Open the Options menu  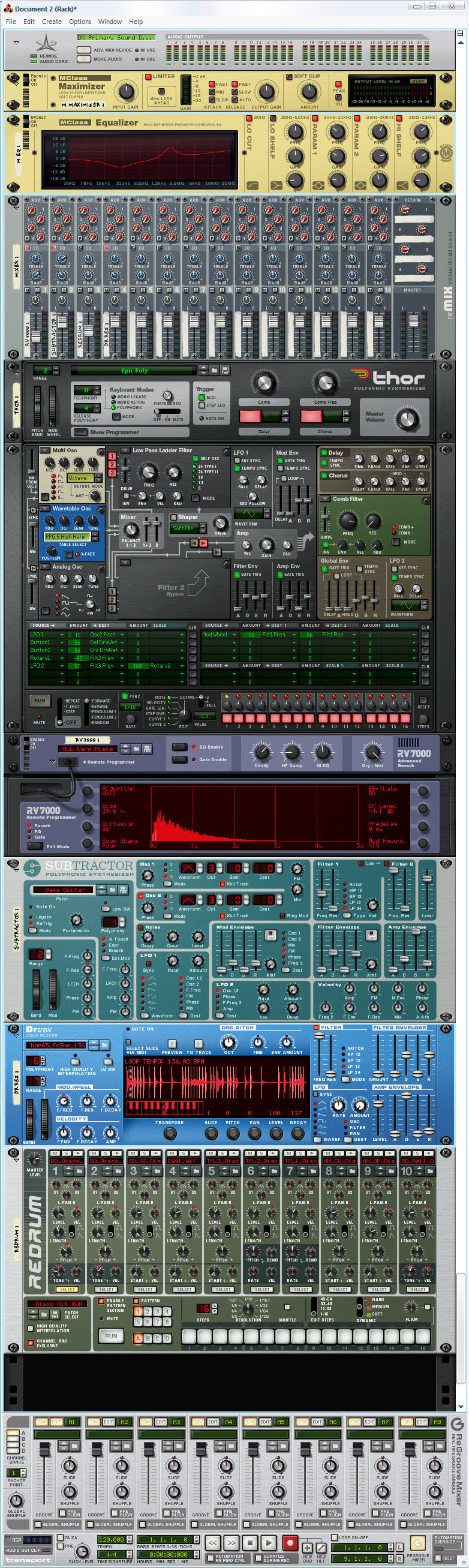pyautogui.click(x=80, y=22)
